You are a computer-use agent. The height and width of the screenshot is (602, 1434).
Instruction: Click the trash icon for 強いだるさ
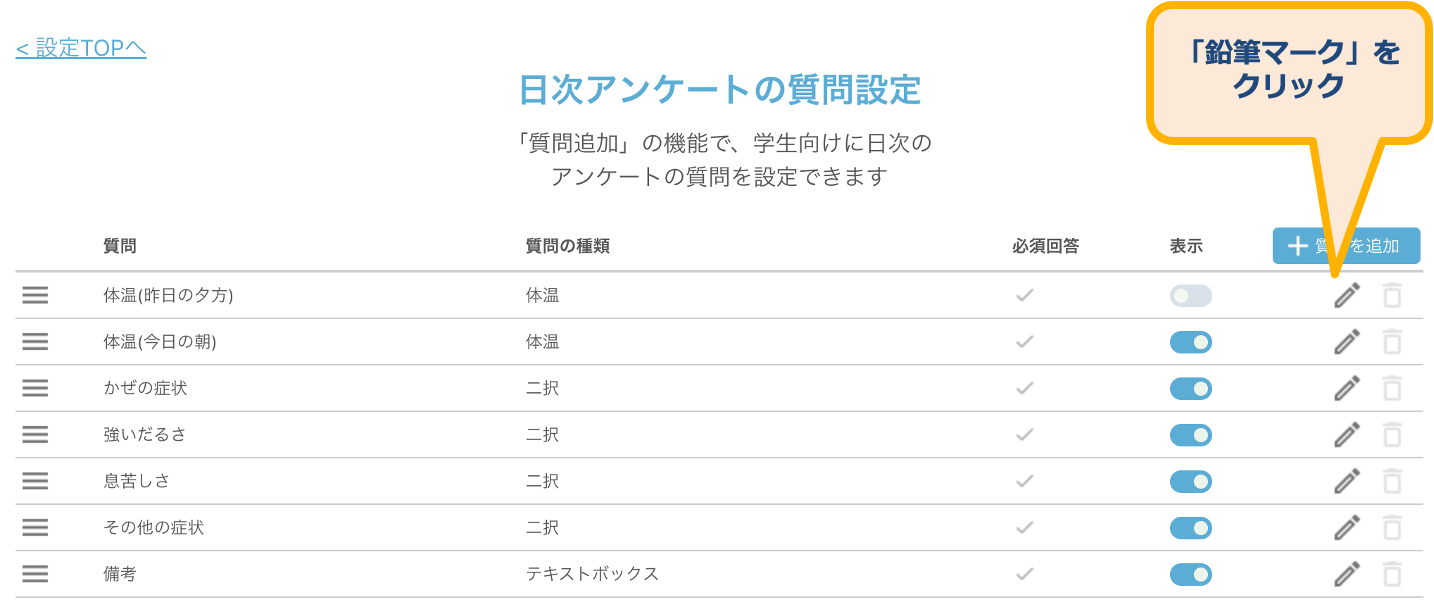pos(1392,435)
